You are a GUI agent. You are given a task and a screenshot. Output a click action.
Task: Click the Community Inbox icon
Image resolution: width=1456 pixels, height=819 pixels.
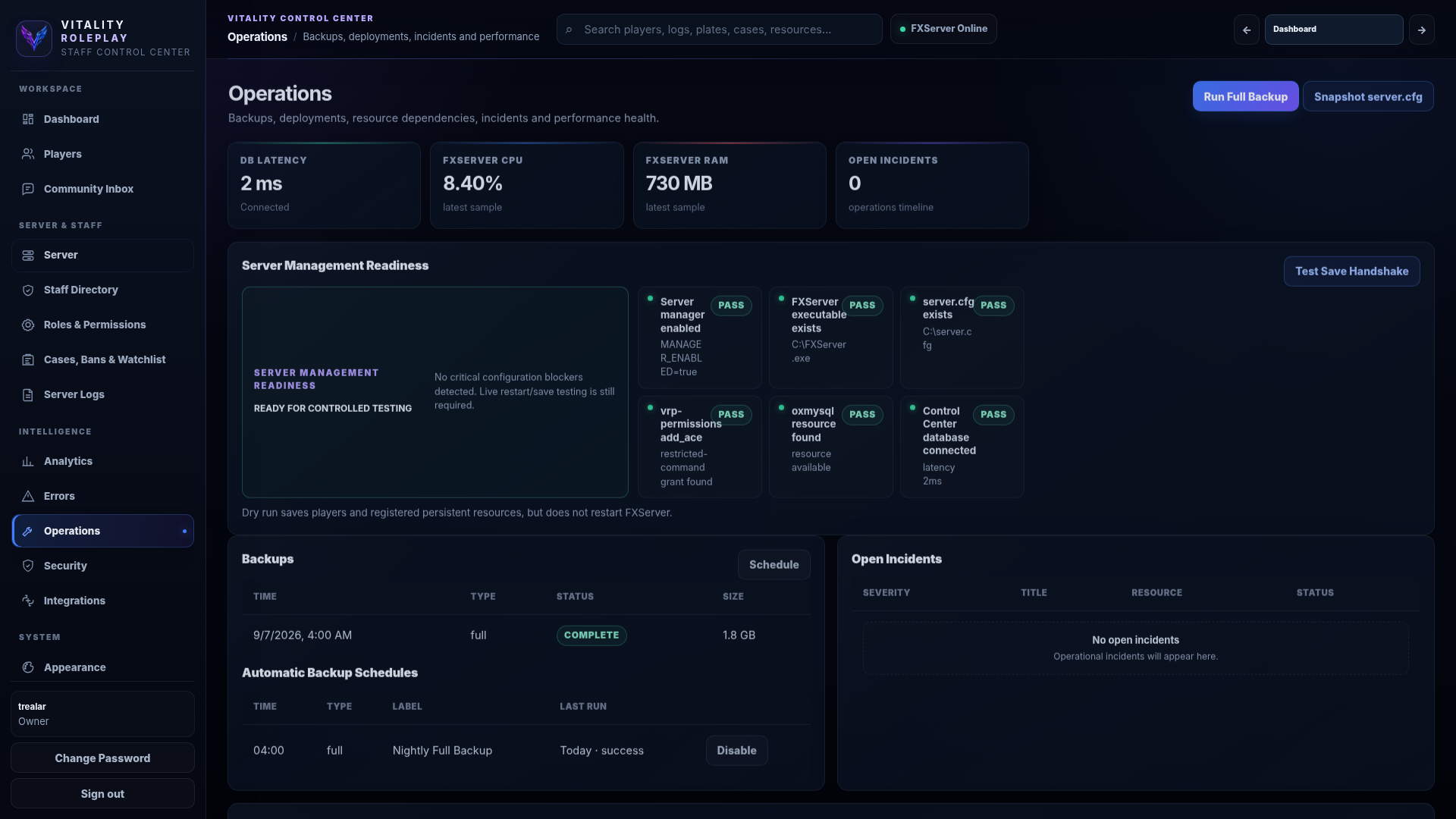[x=28, y=189]
